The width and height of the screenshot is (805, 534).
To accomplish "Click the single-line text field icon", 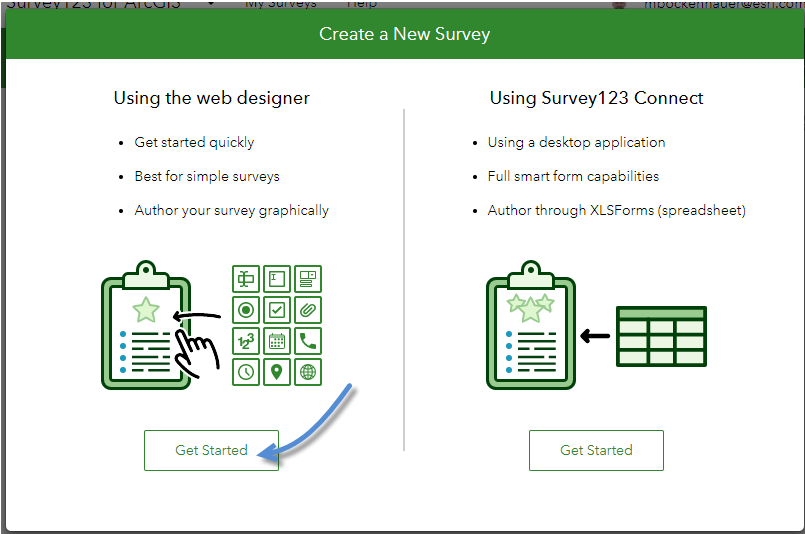I will (x=246, y=279).
